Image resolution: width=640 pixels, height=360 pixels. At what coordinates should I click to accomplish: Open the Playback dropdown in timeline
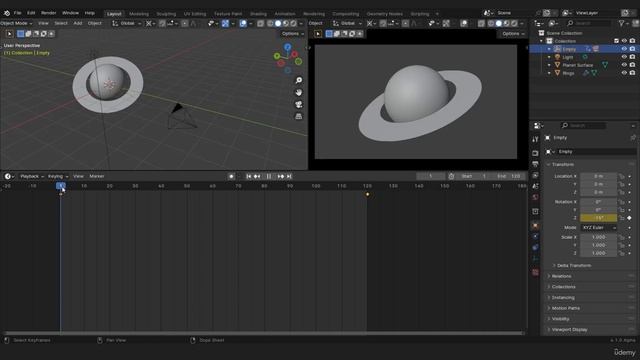point(31,176)
